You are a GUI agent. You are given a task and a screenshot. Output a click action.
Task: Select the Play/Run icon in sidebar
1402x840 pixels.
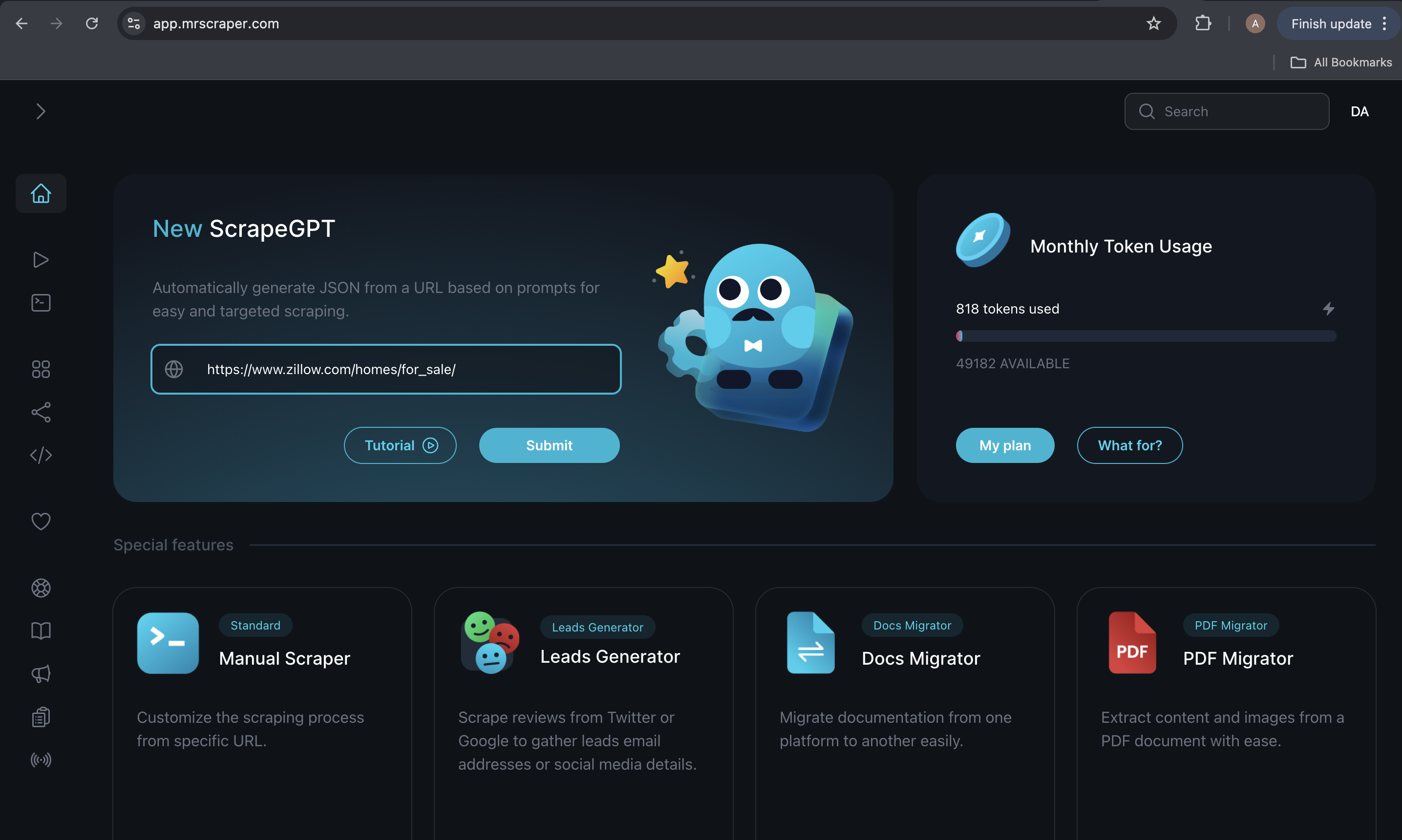(40, 259)
